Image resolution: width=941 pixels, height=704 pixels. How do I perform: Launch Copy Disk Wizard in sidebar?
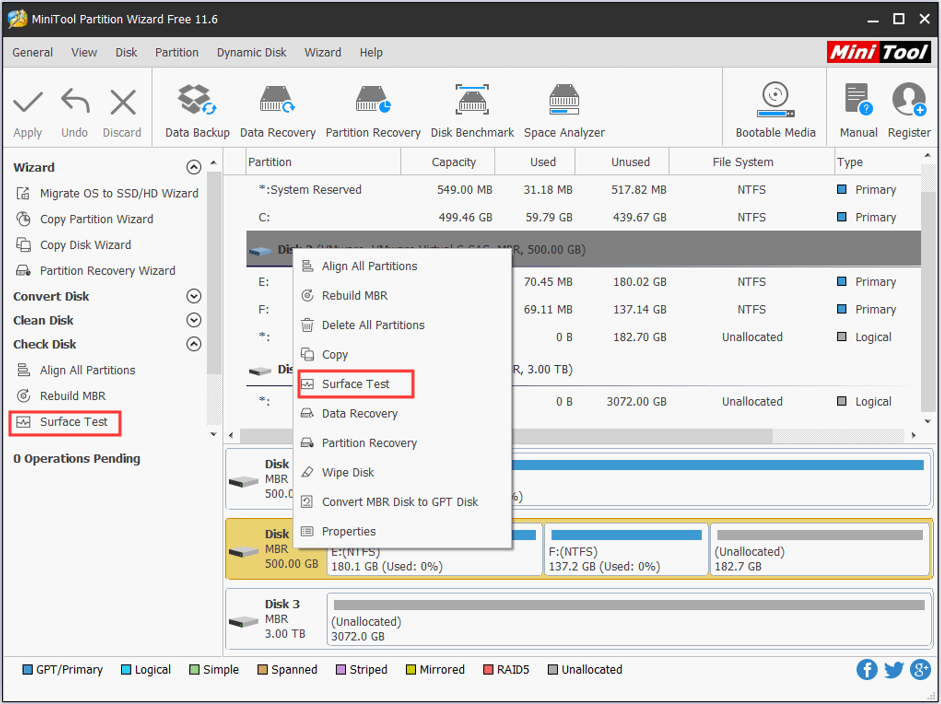(74, 245)
